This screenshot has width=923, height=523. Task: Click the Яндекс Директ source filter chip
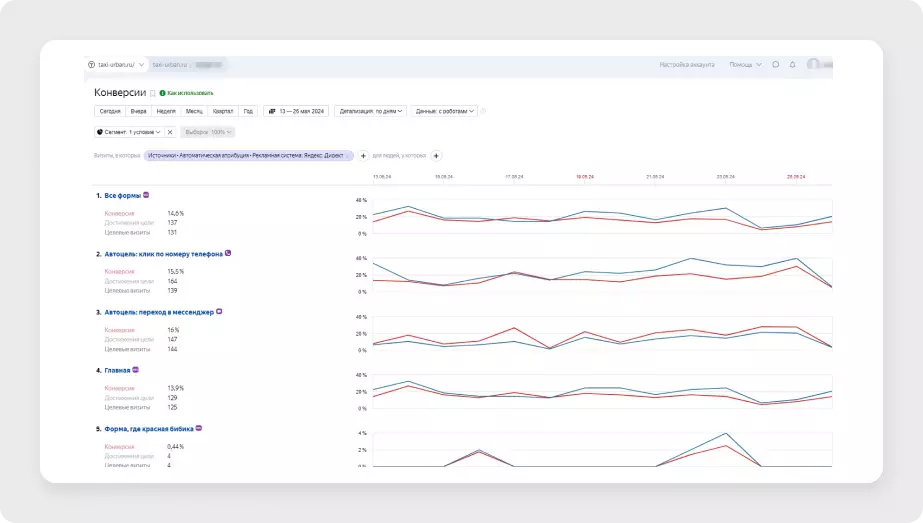[x=248, y=155]
